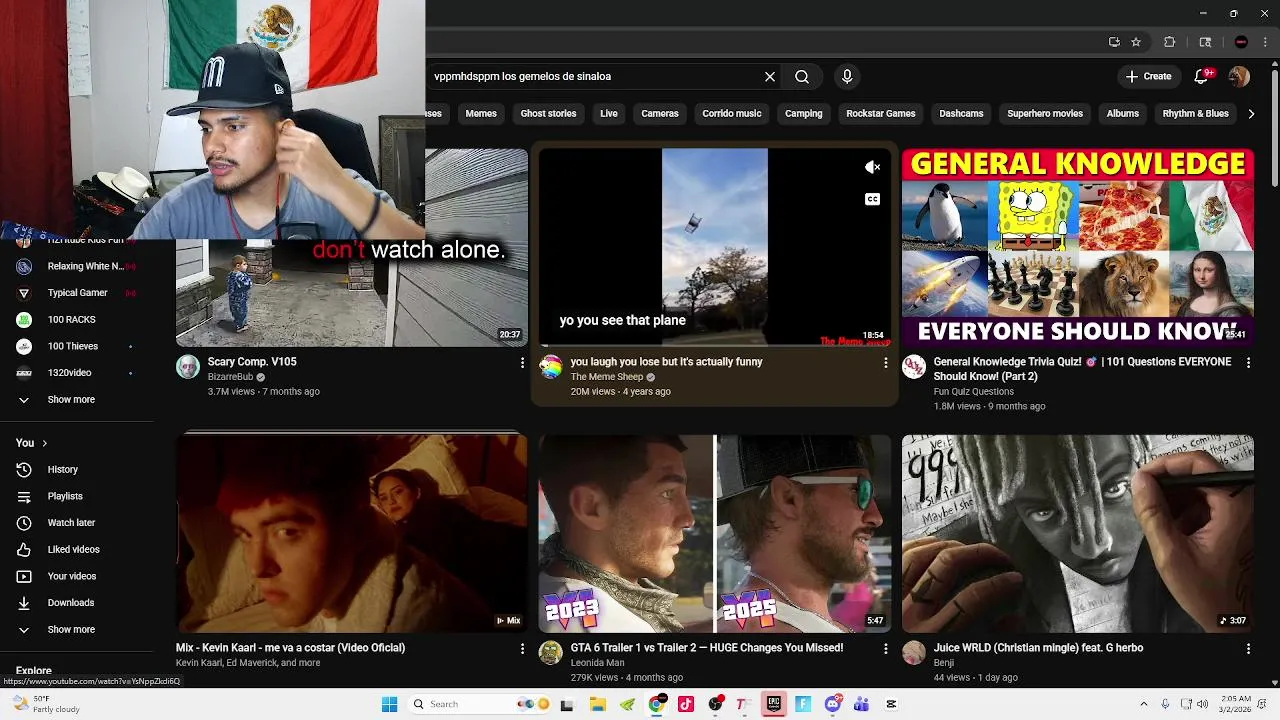Select the Ghost stories filter chip
This screenshot has width=1280, height=720.
548,114
